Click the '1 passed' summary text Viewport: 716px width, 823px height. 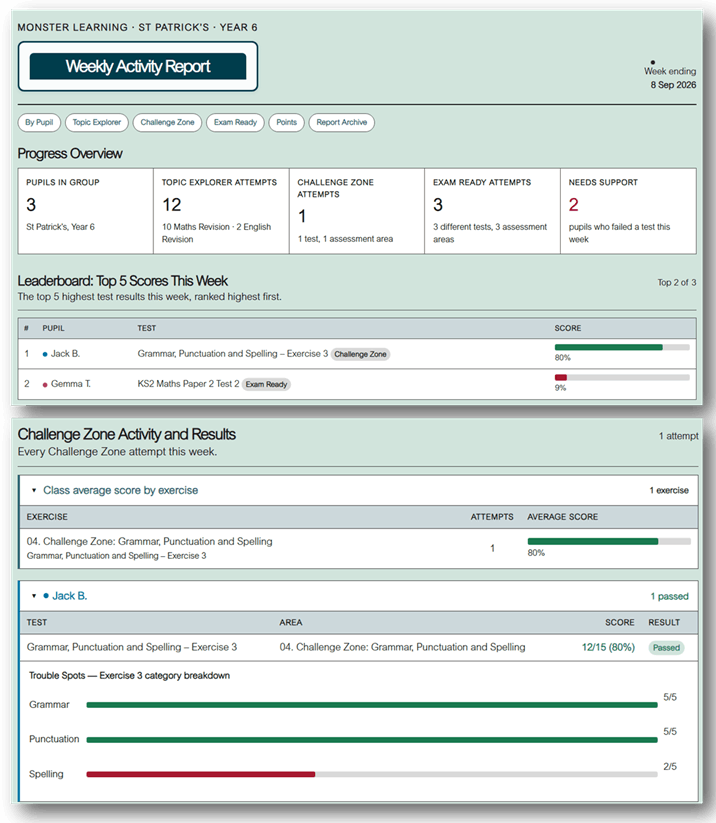point(669,596)
